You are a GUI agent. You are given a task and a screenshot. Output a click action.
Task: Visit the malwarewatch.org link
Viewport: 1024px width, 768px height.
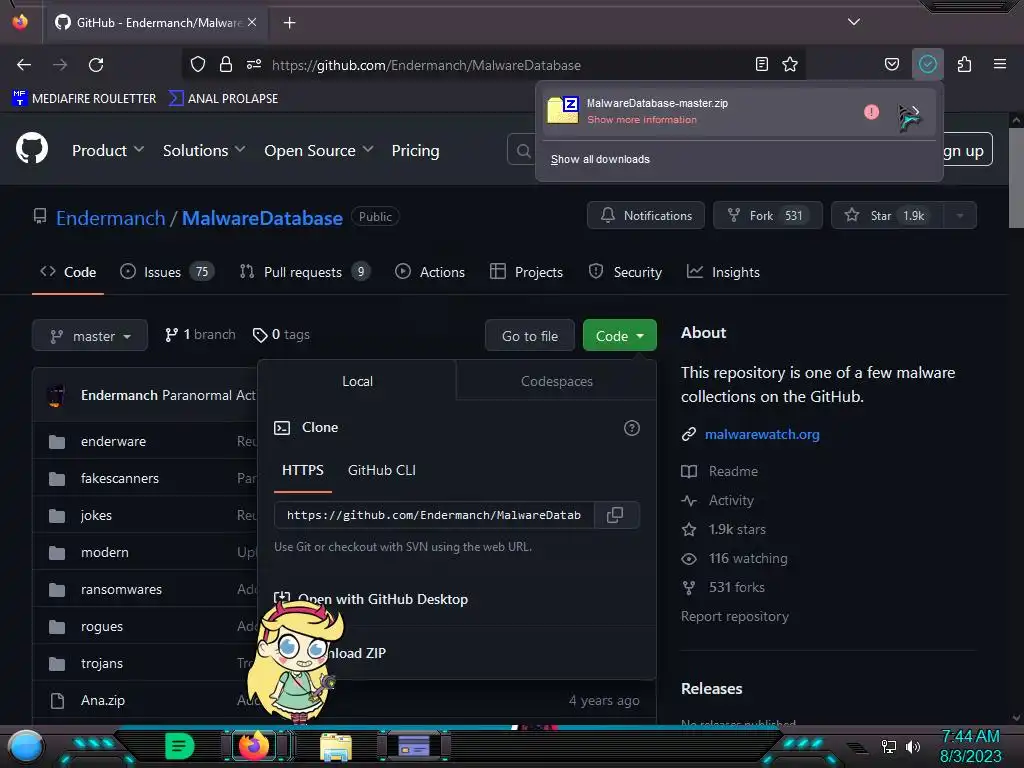point(761,434)
